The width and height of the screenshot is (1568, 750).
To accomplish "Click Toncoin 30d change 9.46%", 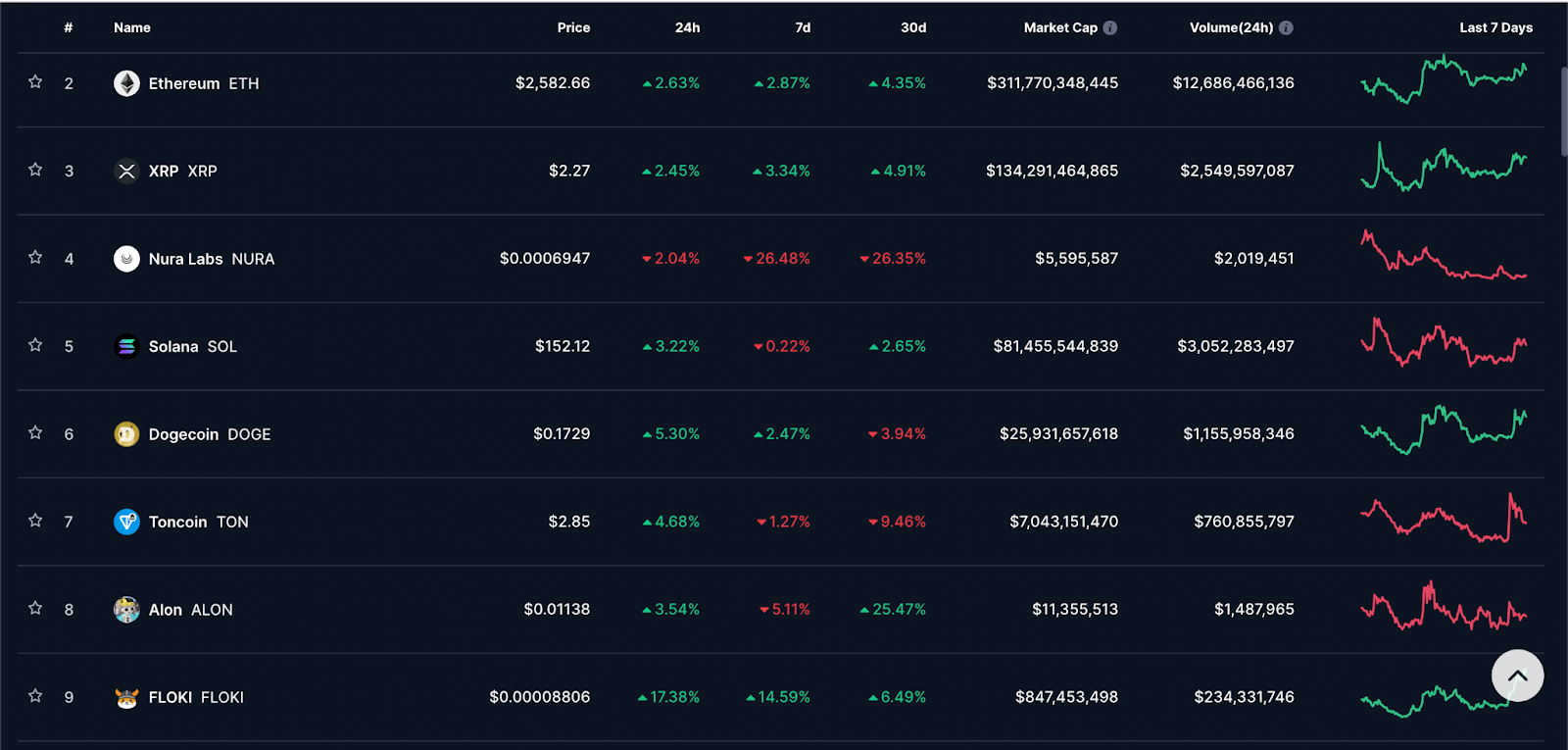I will pyautogui.click(x=897, y=521).
